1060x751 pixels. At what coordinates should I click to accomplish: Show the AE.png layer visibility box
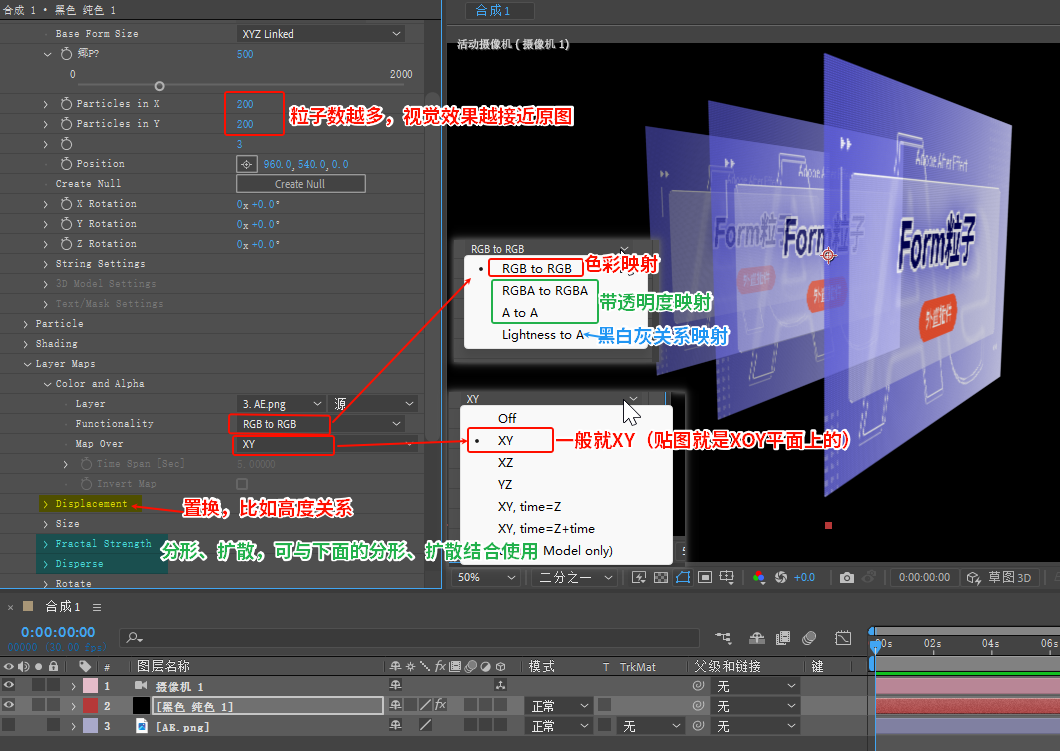(8, 725)
